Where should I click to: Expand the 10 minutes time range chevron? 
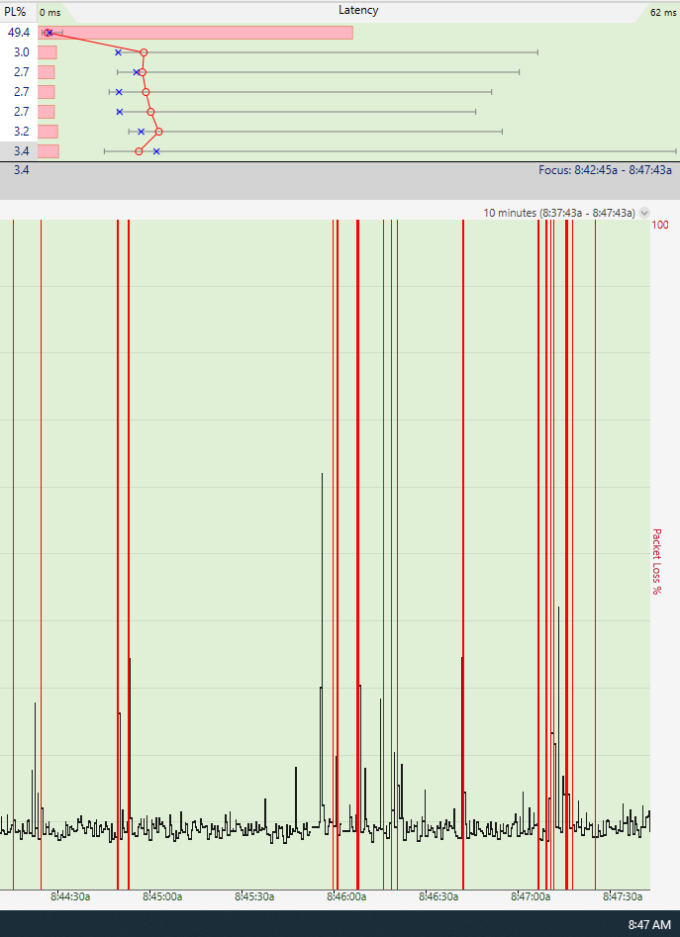643,213
